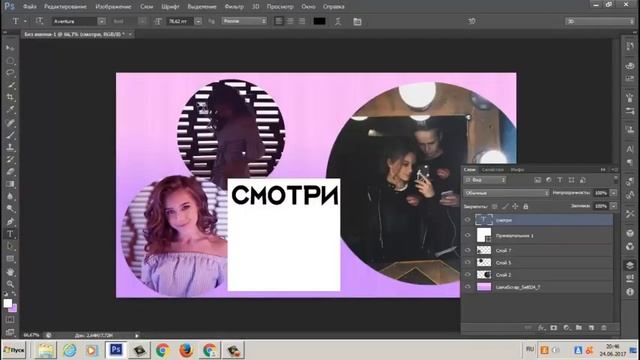Viewport: 640px width, 360px height.
Task: Open the Файл menu
Action: point(29,7)
